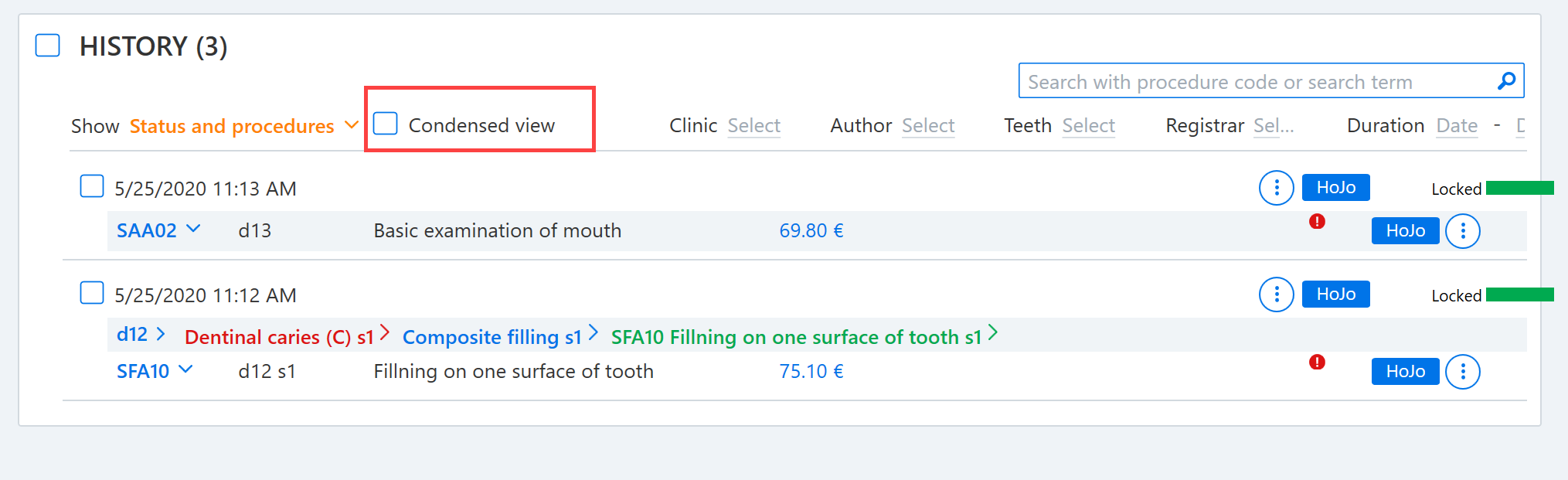Check the HISTORY select-all checkbox

click(48, 45)
